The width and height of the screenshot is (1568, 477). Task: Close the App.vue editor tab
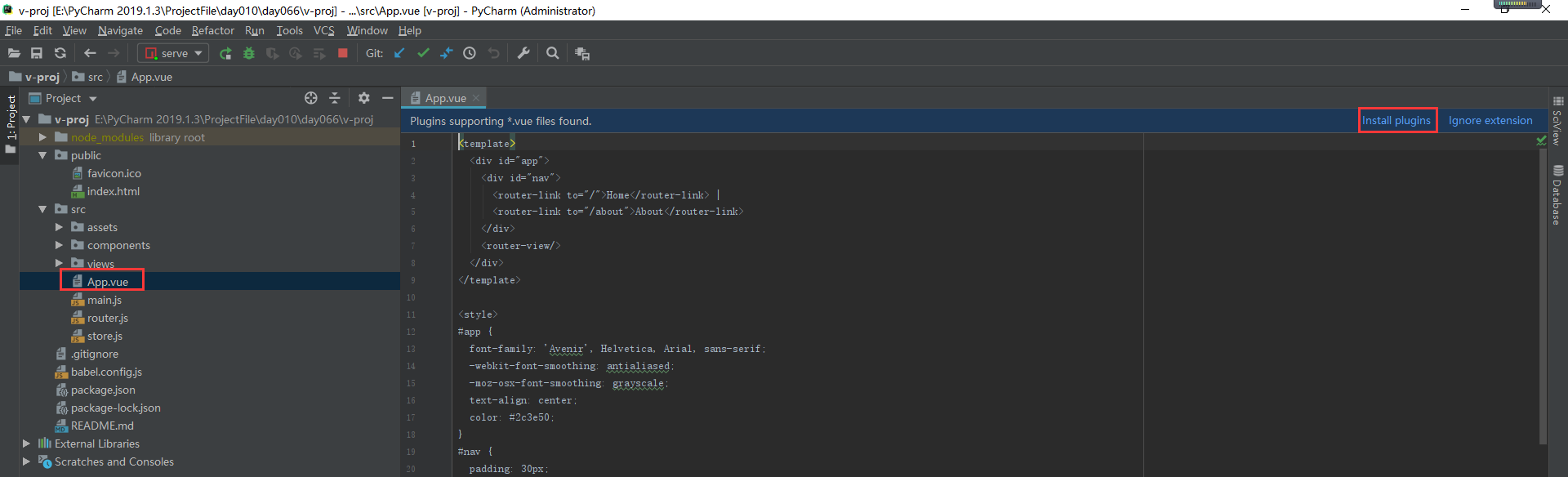pos(476,98)
